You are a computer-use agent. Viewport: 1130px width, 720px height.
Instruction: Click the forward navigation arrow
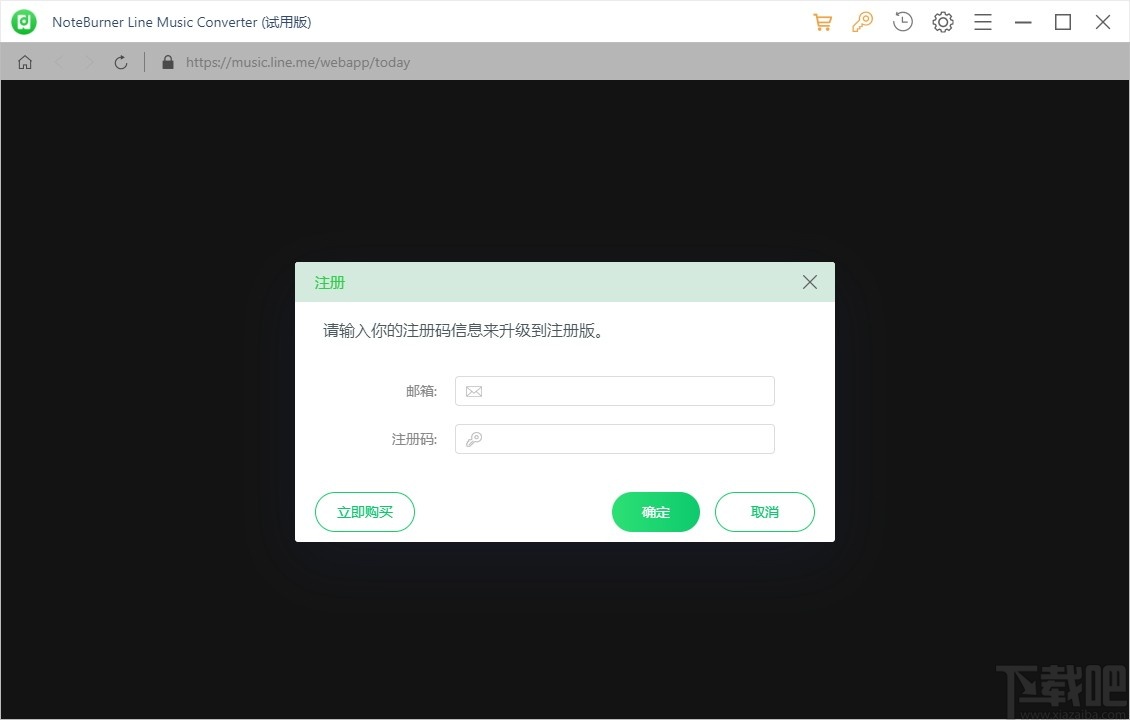tap(88, 61)
